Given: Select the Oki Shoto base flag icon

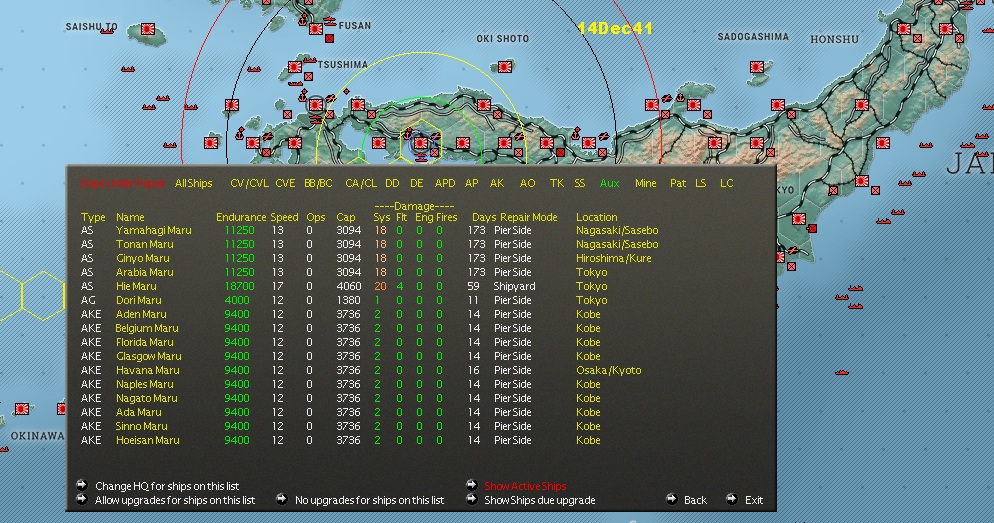Looking at the screenshot, I should [505, 66].
